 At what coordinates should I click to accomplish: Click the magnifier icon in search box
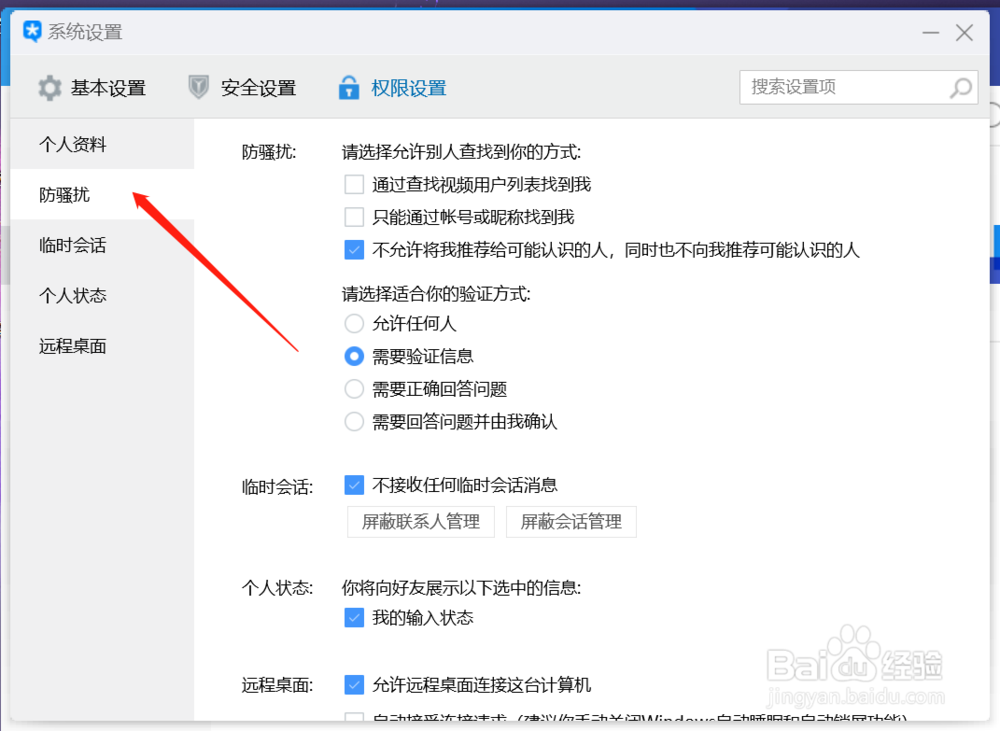[x=960, y=87]
